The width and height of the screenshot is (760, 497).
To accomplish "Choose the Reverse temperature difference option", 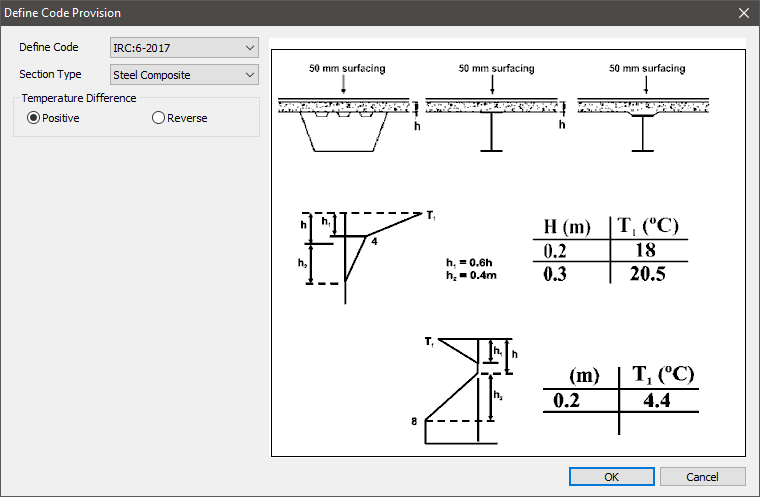I will click(x=158, y=118).
